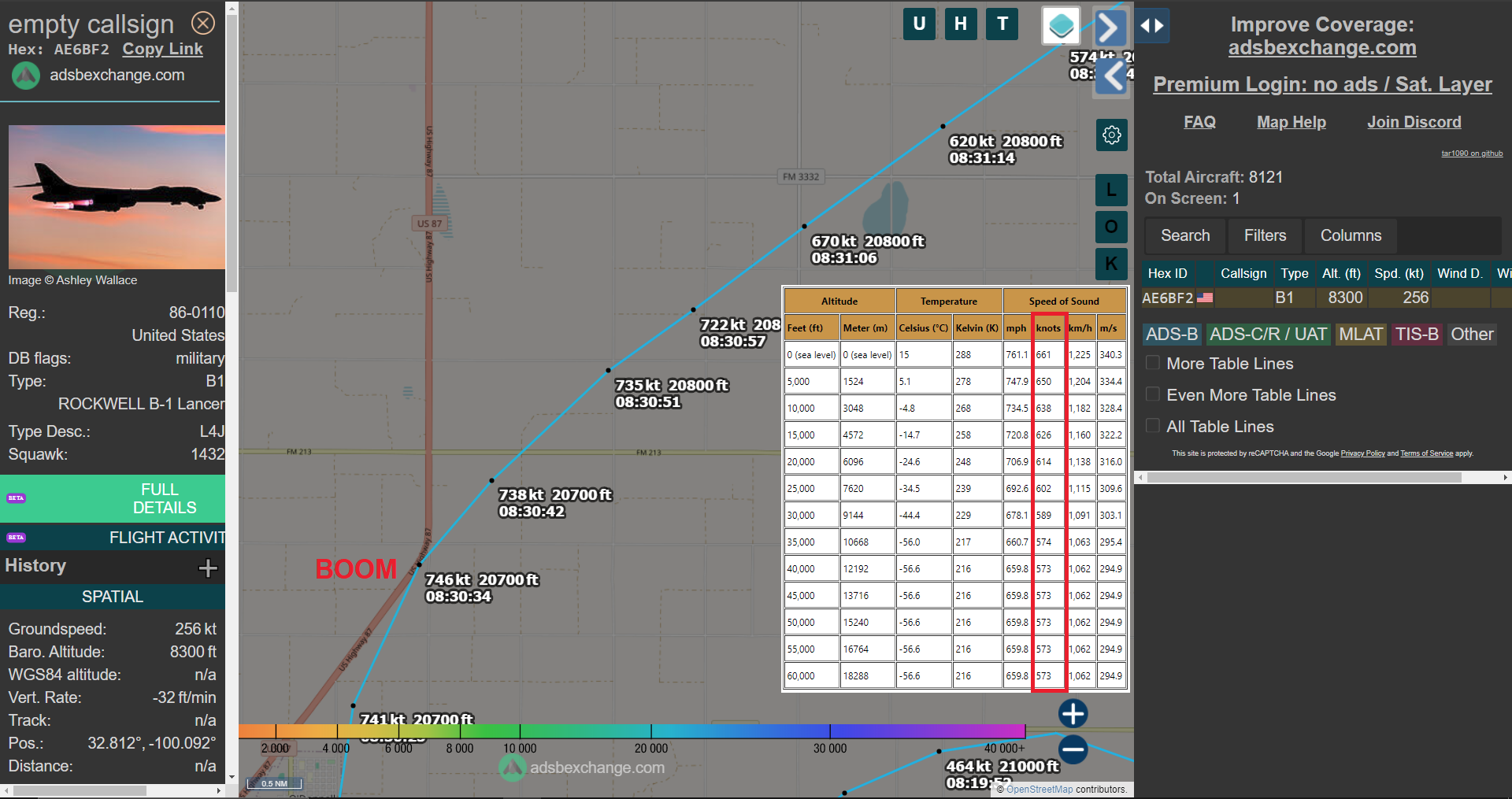This screenshot has height=799, width=1512.
Task: Sort table by Alt. (ft) column
Action: [1341, 273]
